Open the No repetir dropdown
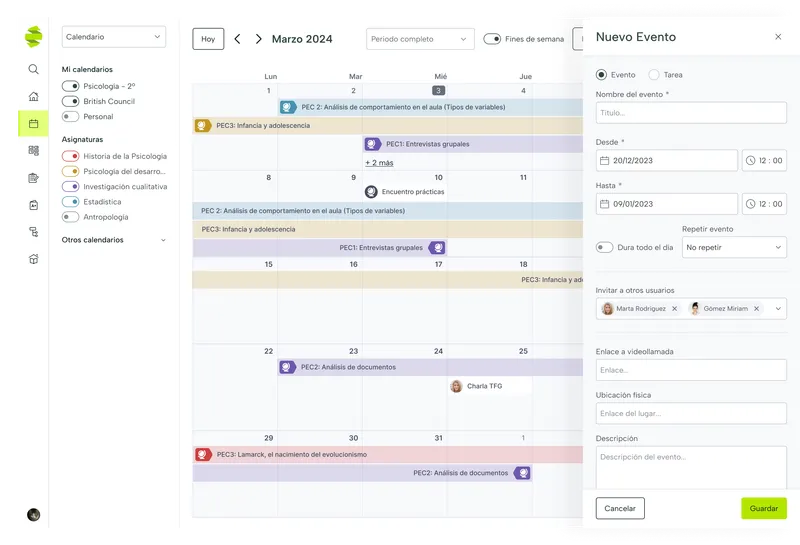The image size is (800, 545). click(734, 247)
